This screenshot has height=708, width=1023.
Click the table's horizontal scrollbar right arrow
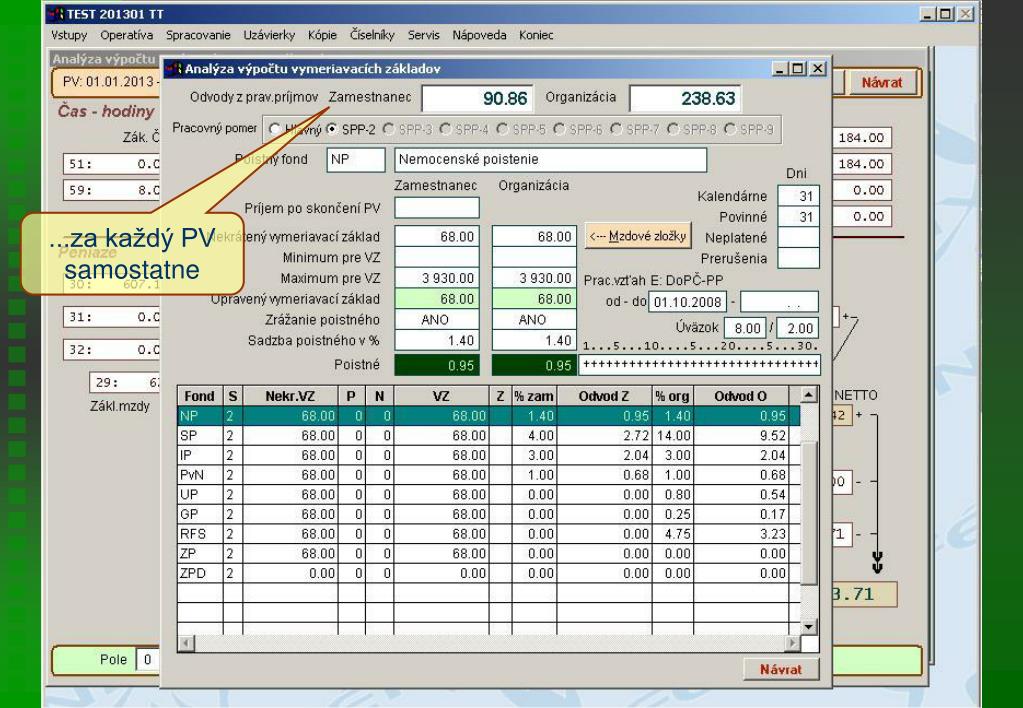792,643
